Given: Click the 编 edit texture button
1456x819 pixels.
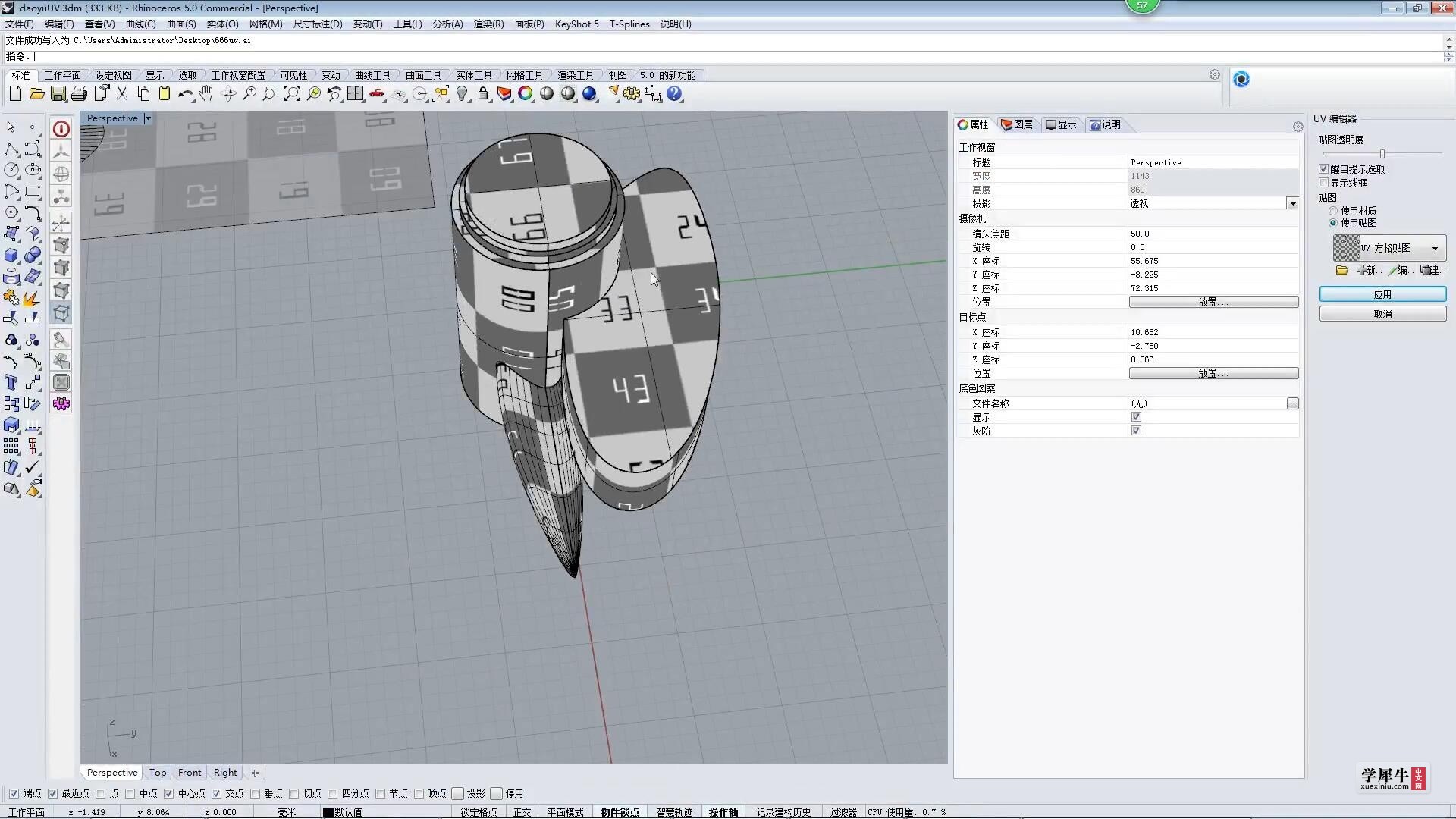Looking at the screenshot, I should click(x=1398, y=270).
